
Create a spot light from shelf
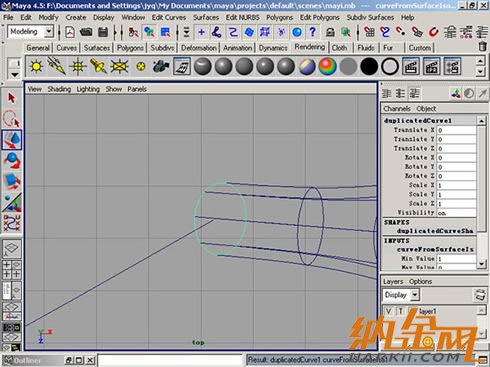[98, 66]
